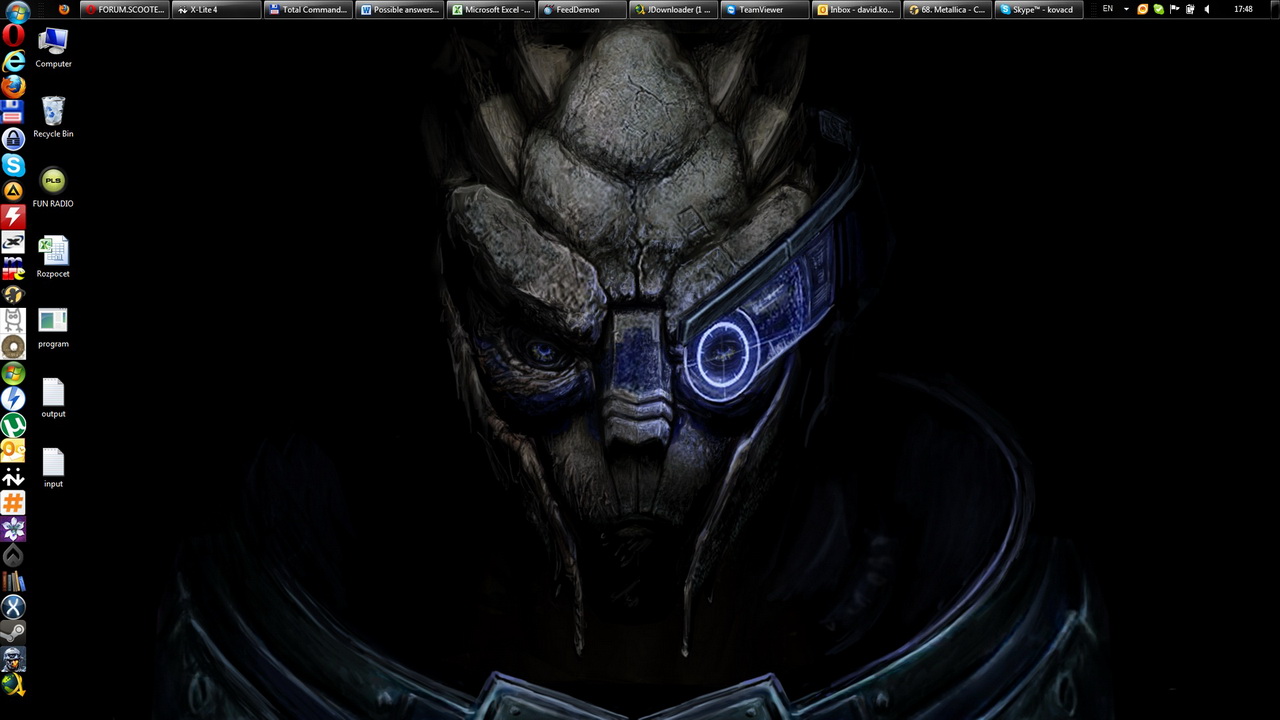
Task: Switch to the Total Commander taskbar window
Action: coord(308,10)
